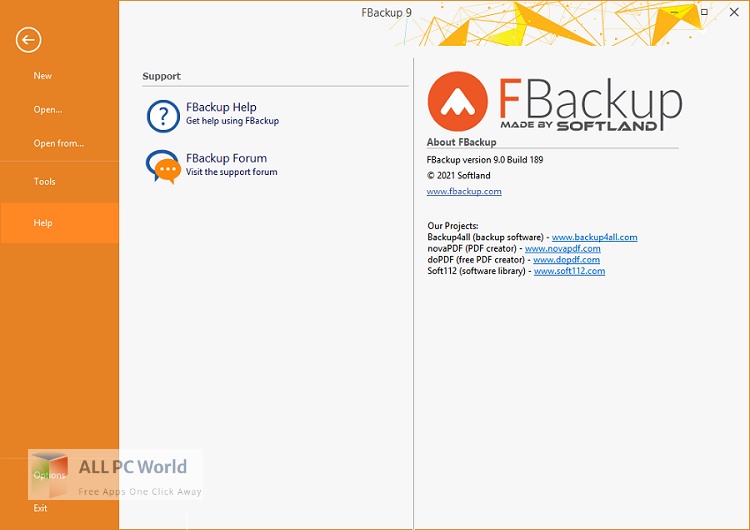Click the forum speech bubble icon
Screen dimensions: 750x530
[x=163, y=166]
